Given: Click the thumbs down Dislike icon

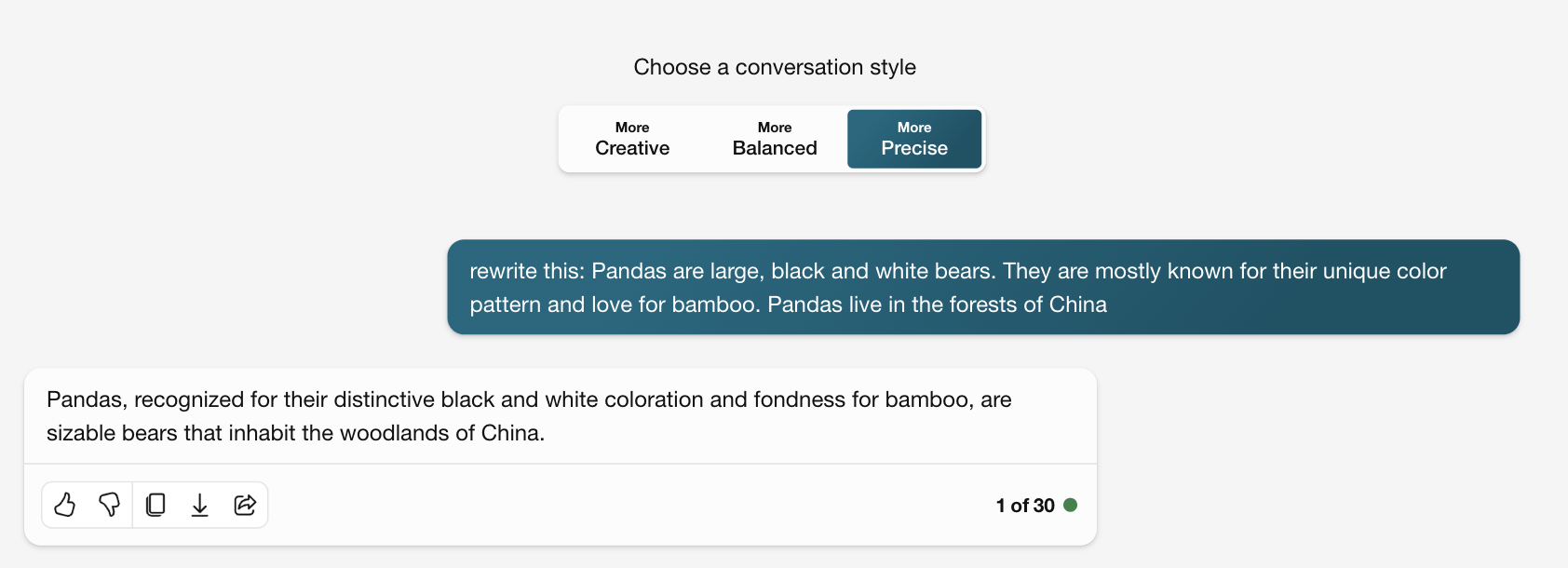Looking at the screenshot, I should [109, 505].
